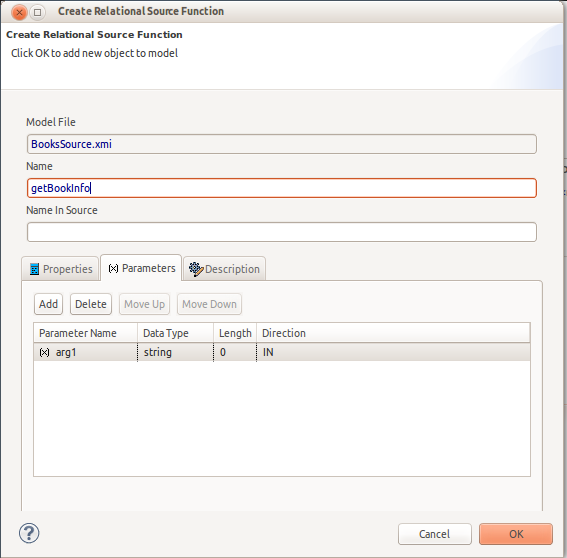Click the string data type cell
This screenshot has width=567, height=558.
pos(175,352)
